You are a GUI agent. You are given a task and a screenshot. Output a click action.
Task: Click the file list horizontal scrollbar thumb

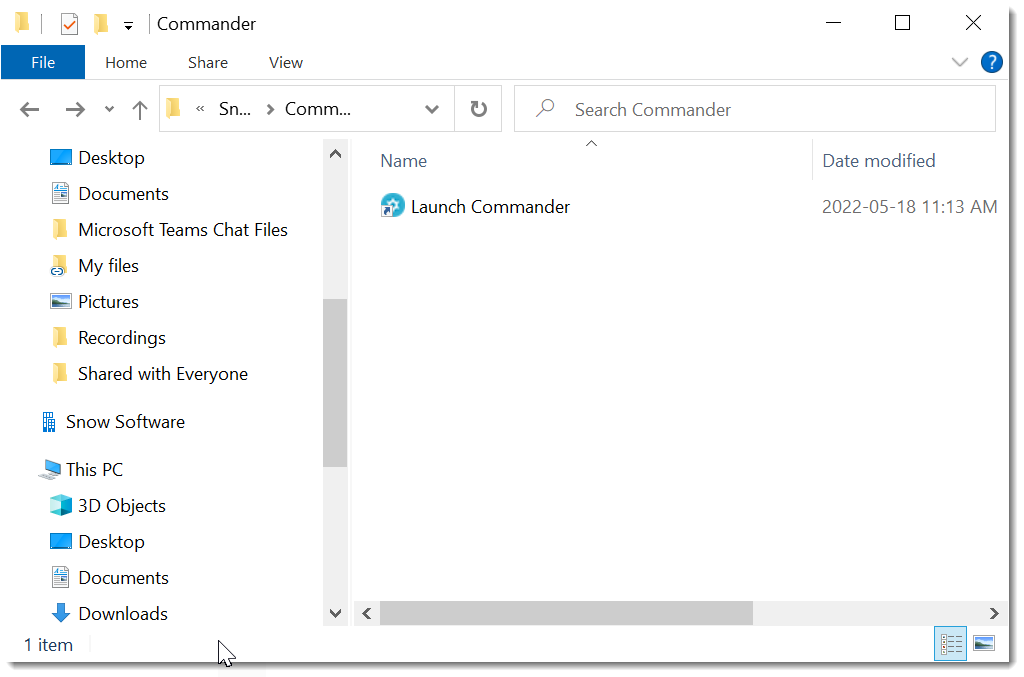tap(566, 613)
